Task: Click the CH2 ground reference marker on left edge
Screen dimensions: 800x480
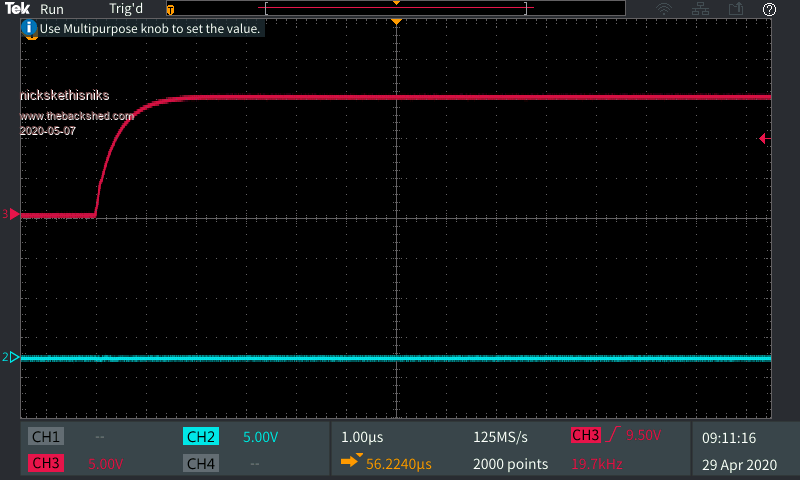Action: click(x=11, y=357)
